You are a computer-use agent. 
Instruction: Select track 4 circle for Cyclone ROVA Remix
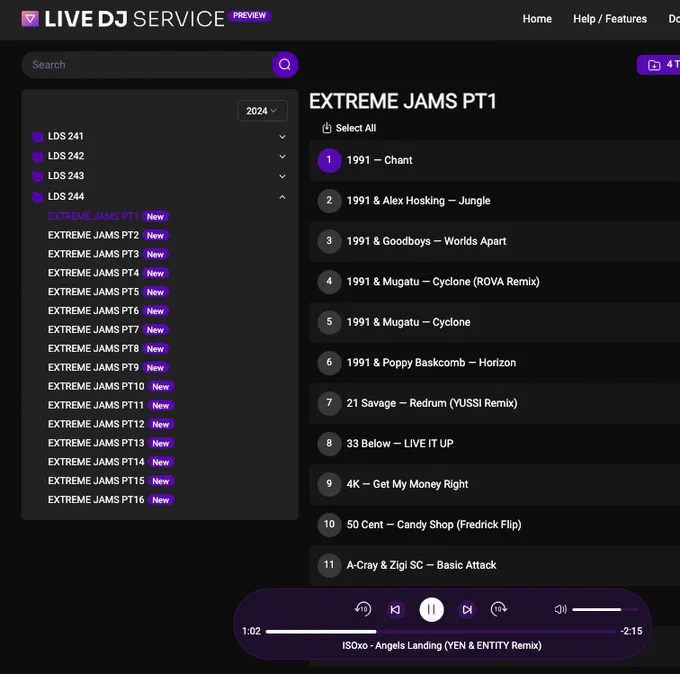(x=329, y=282)
